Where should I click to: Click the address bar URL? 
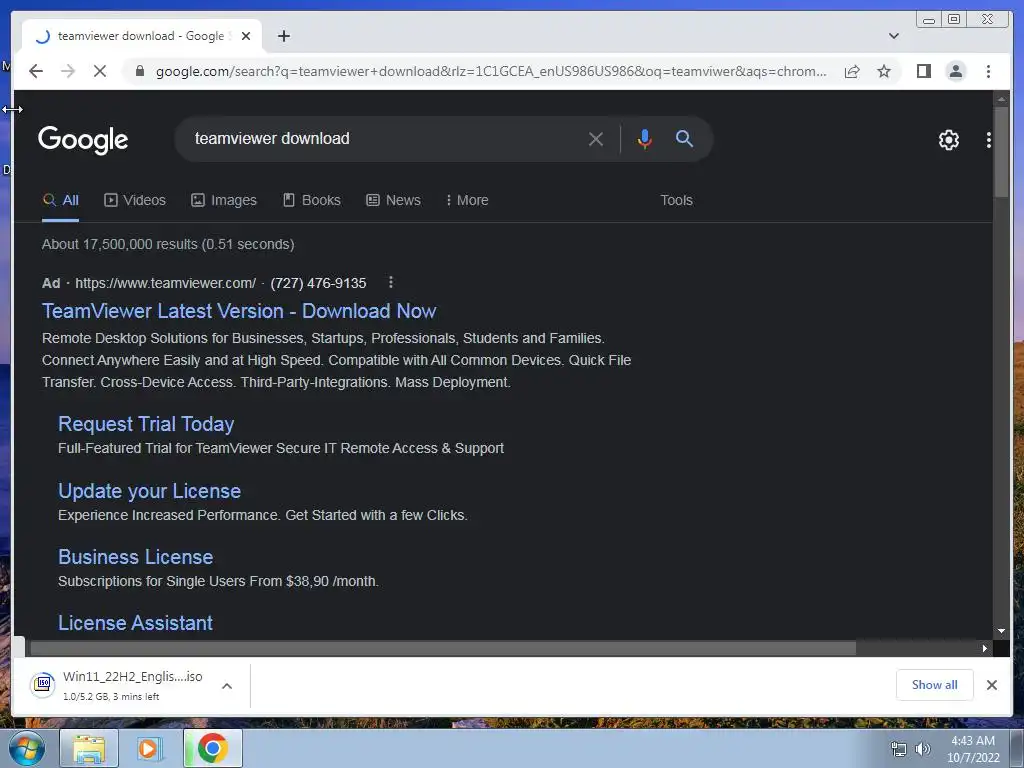(x=490, y=71)
